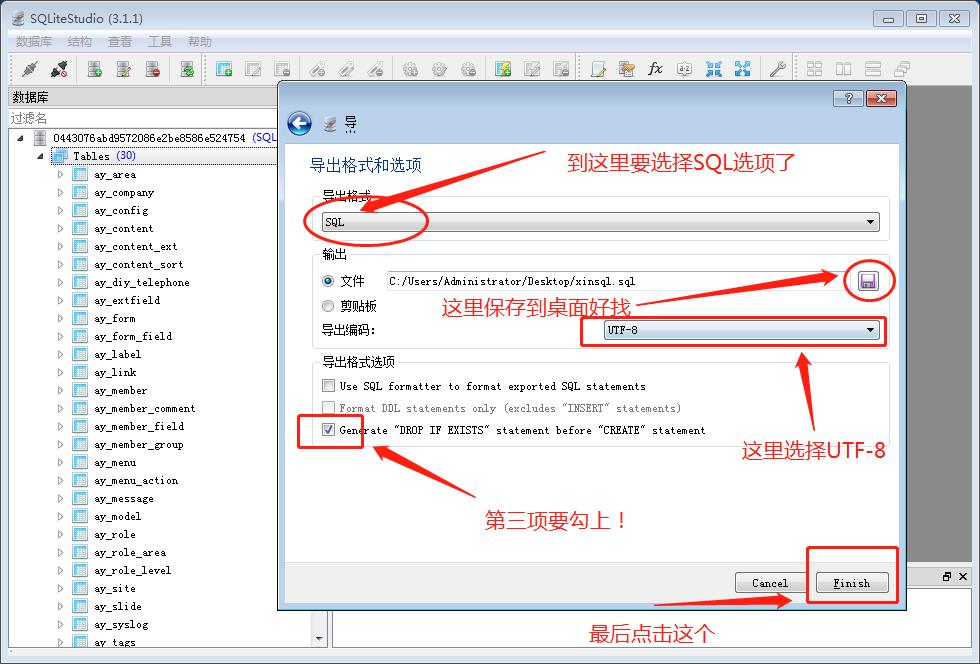Close the export dialog with red X
Viewport: 980px width, 664px height.
(x=881, y=98)
